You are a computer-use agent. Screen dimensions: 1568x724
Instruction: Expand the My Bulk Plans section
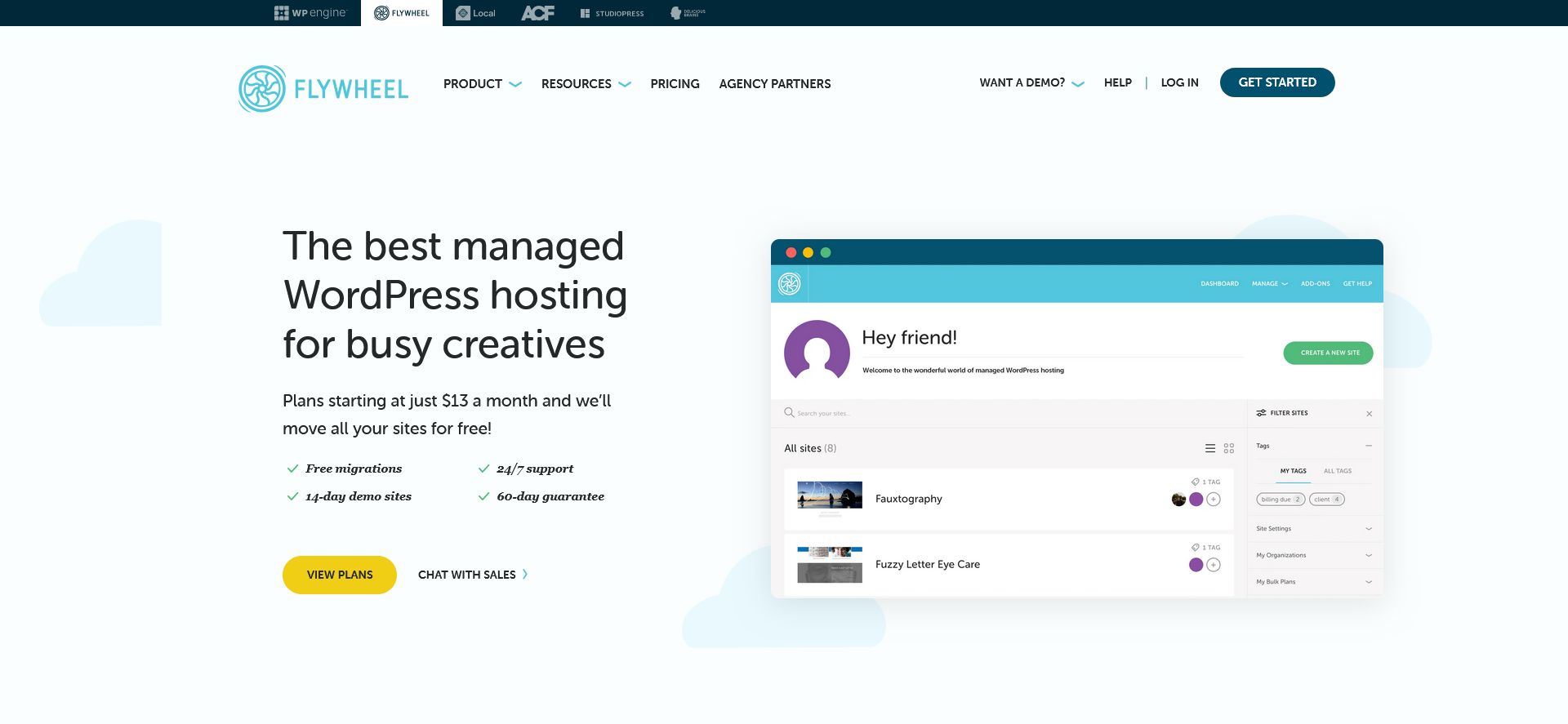click(1314, 582)
